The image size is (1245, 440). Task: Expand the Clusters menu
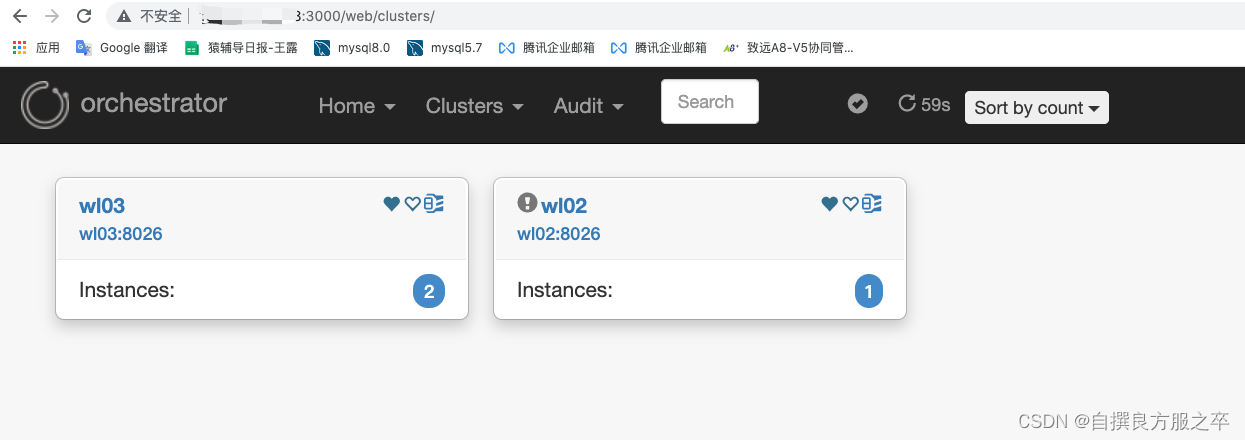[x=475, y=106]
